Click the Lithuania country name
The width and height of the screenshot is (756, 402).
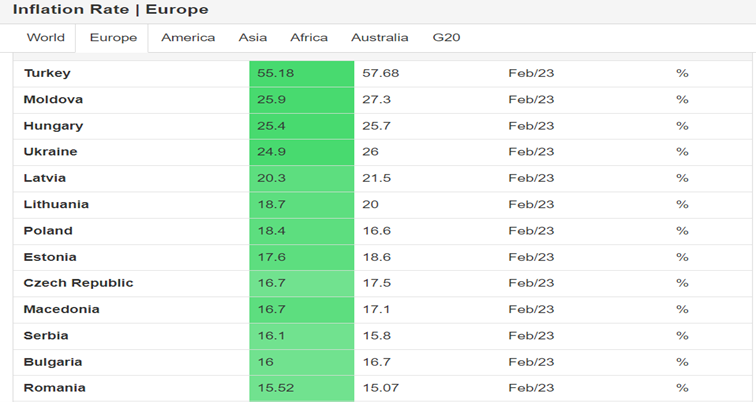(x=56, y=204)
